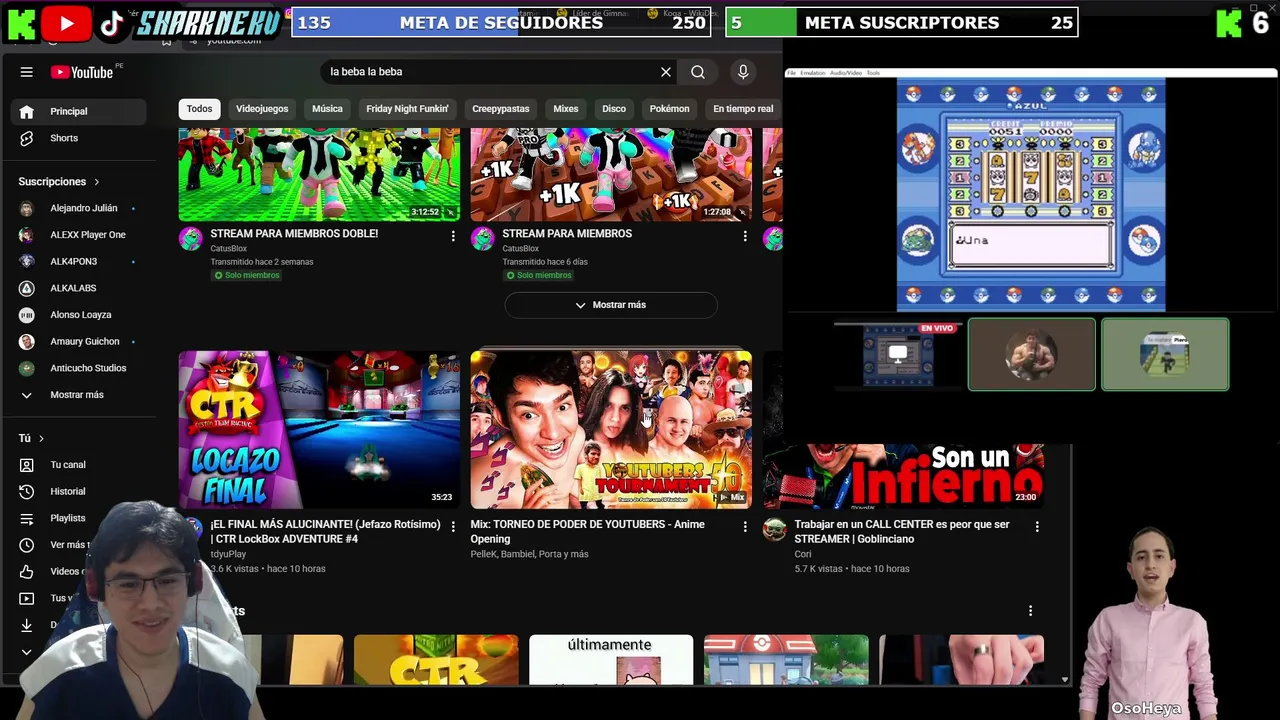The image size is (1280, 720).
Task: Expand more sidebar items below the download icon
Action: (x=27, y=652)
